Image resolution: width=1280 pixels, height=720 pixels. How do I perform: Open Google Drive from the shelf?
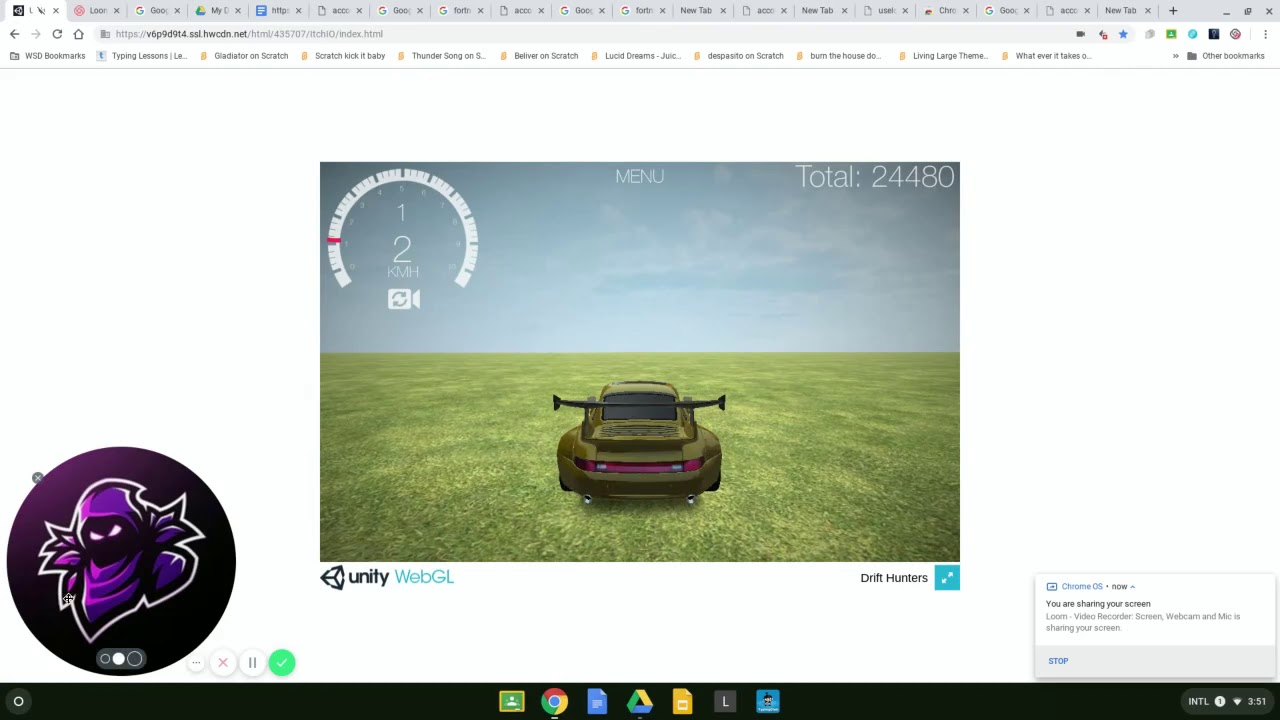(640, 702)
